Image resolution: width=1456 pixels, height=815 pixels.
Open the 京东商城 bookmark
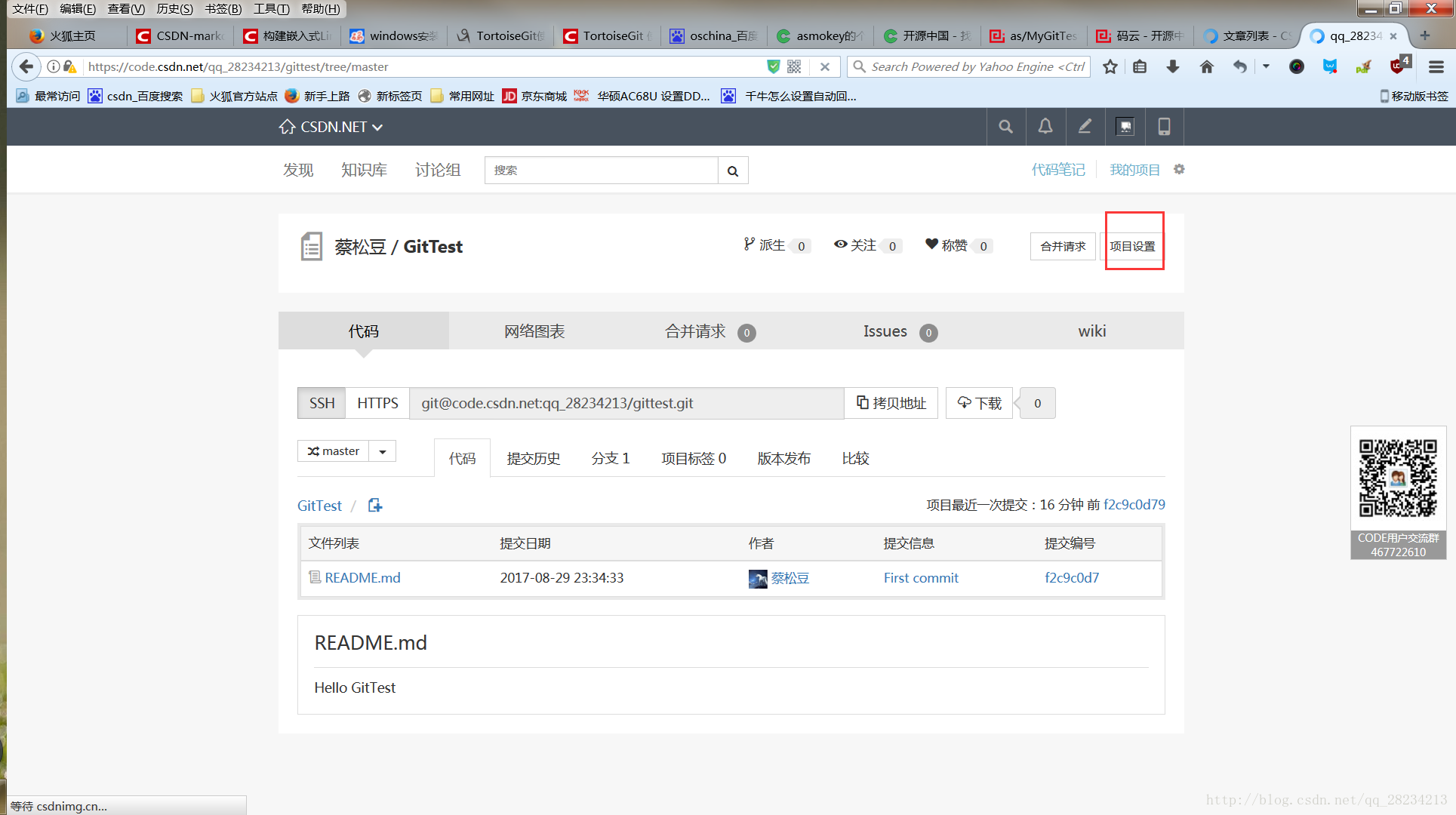[x=535, y=96]
